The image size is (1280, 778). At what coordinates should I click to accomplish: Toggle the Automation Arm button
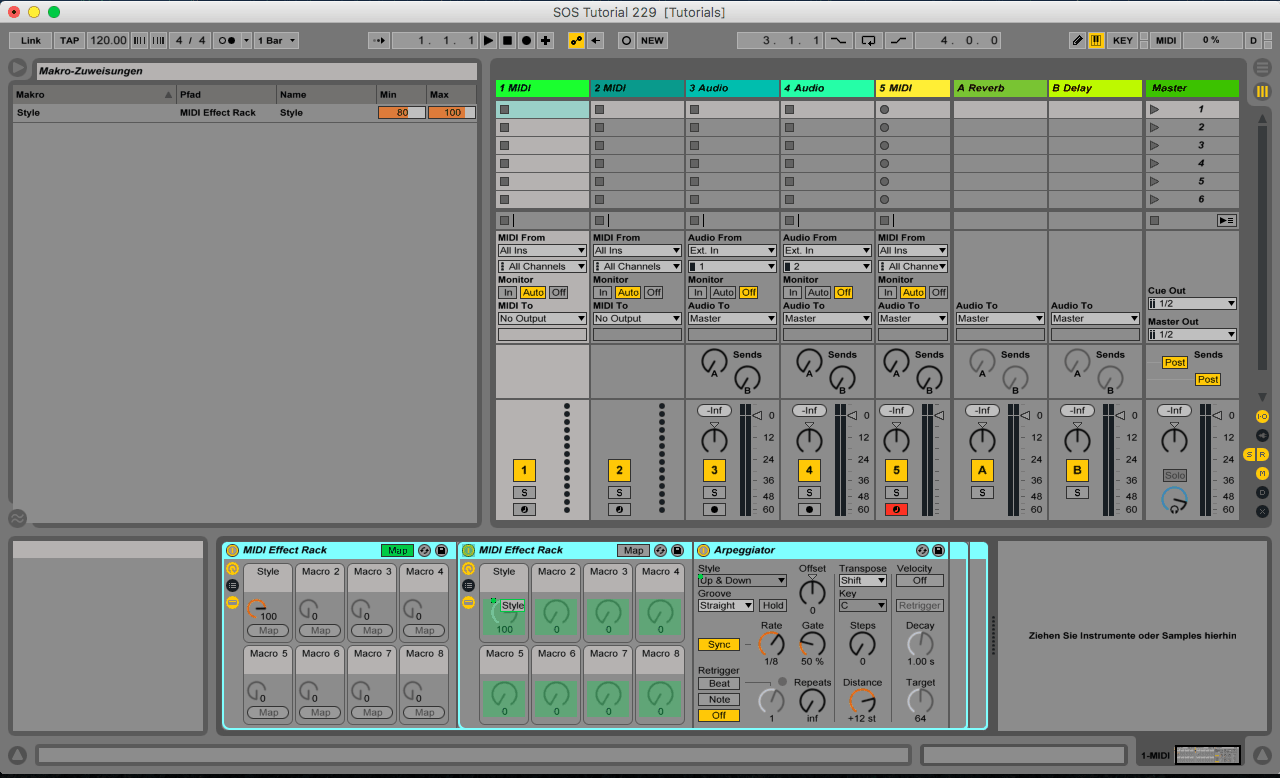tap(576, 41)
